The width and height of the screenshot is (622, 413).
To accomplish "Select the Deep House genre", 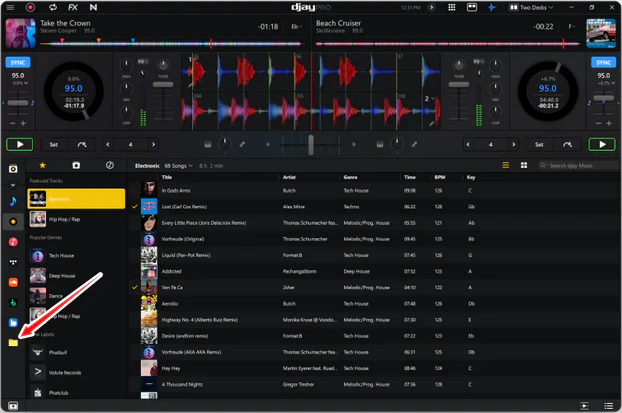I will pyautogui.click(x=76, y=276).
